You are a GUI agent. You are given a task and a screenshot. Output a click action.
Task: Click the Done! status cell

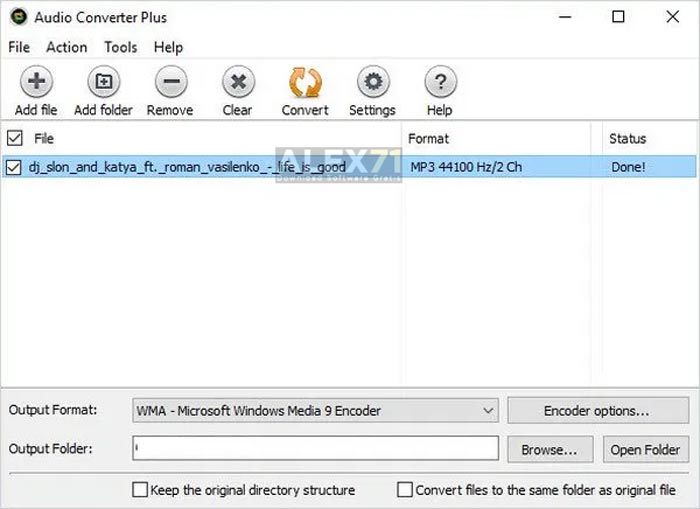628,167
